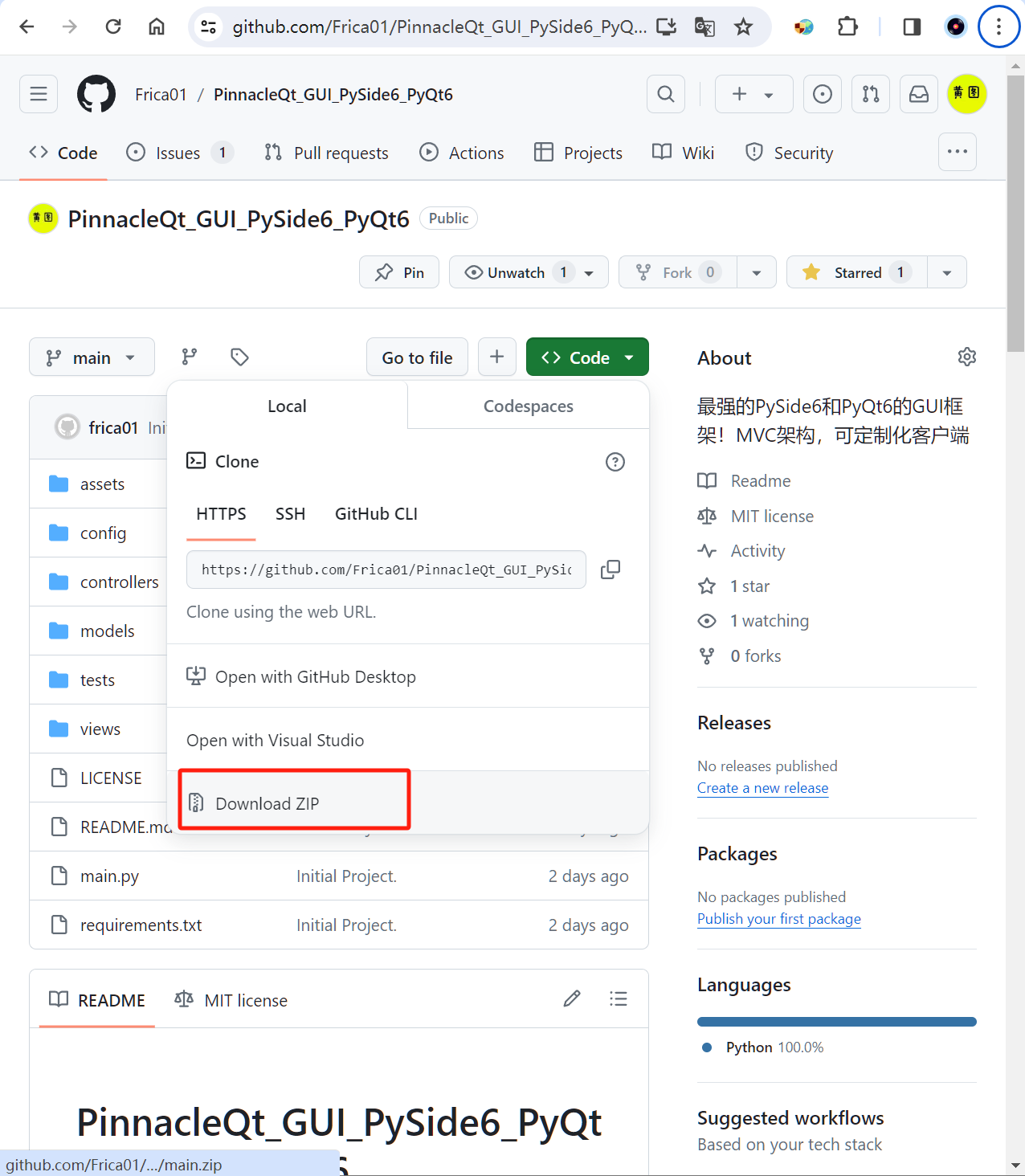Select the GitHub CLI clone option
This screenshot has width=1025, height=1176.
tap(376, 514)
